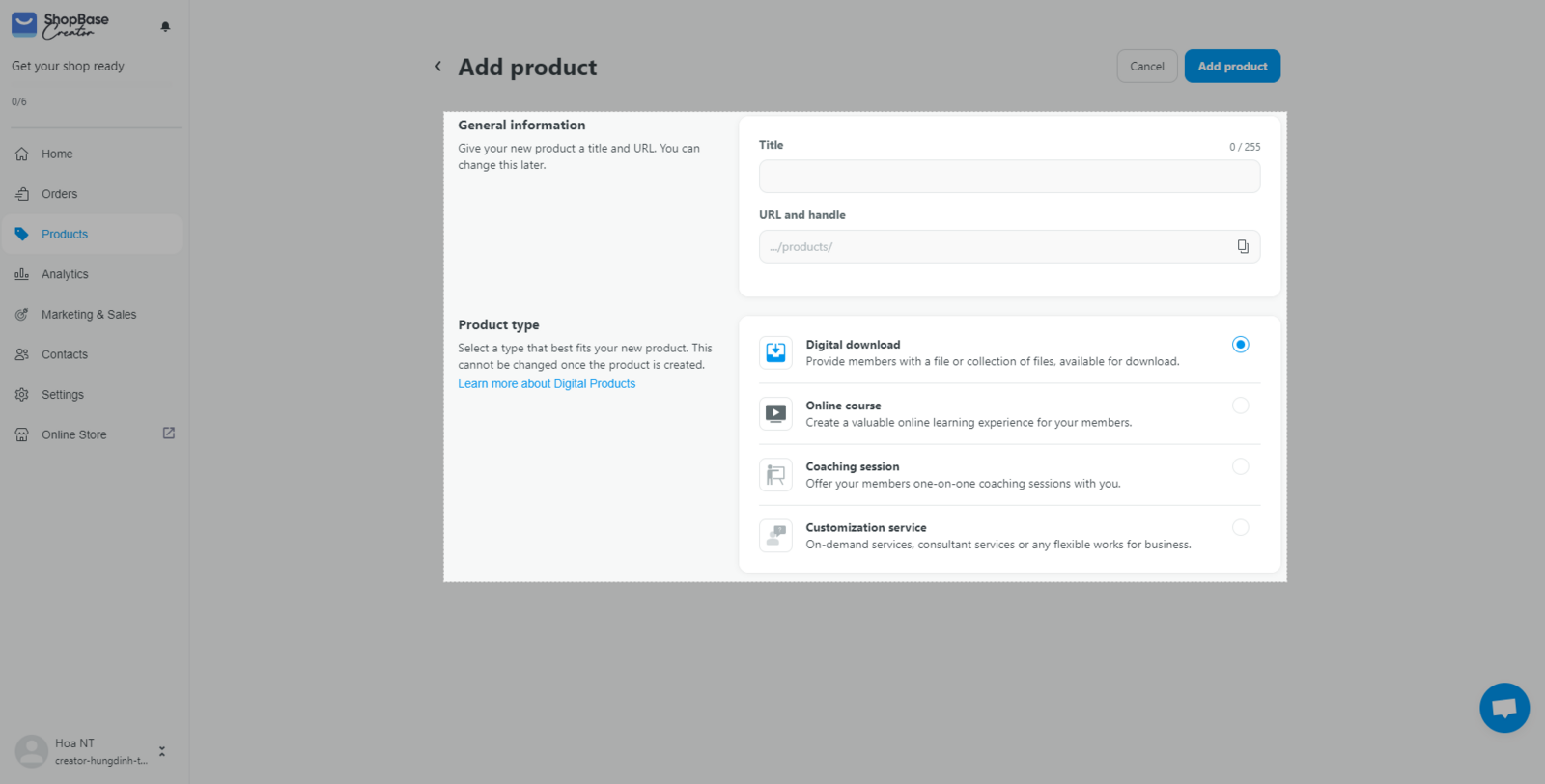Viewport: 1545px width, 784px height.
Task: Open Home menu item
Action: pyautogui.click(x=92, y=154)
